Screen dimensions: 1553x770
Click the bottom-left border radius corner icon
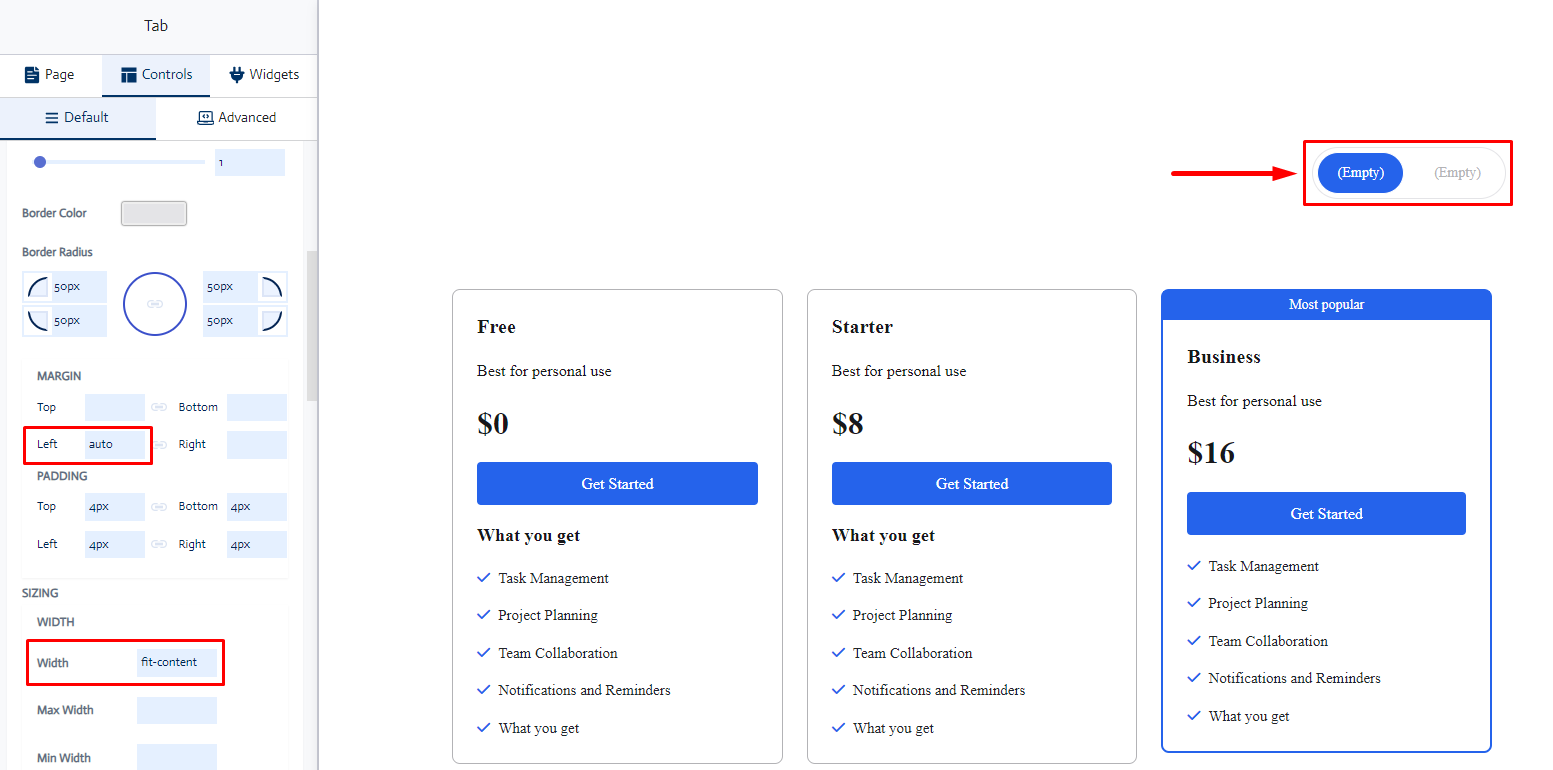(x=38, y=321)
